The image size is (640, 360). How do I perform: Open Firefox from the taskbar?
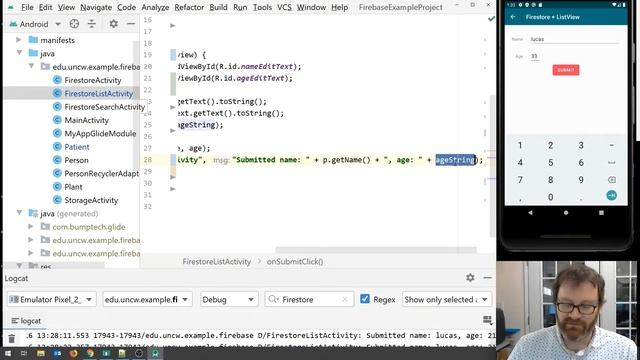[73, 353]
